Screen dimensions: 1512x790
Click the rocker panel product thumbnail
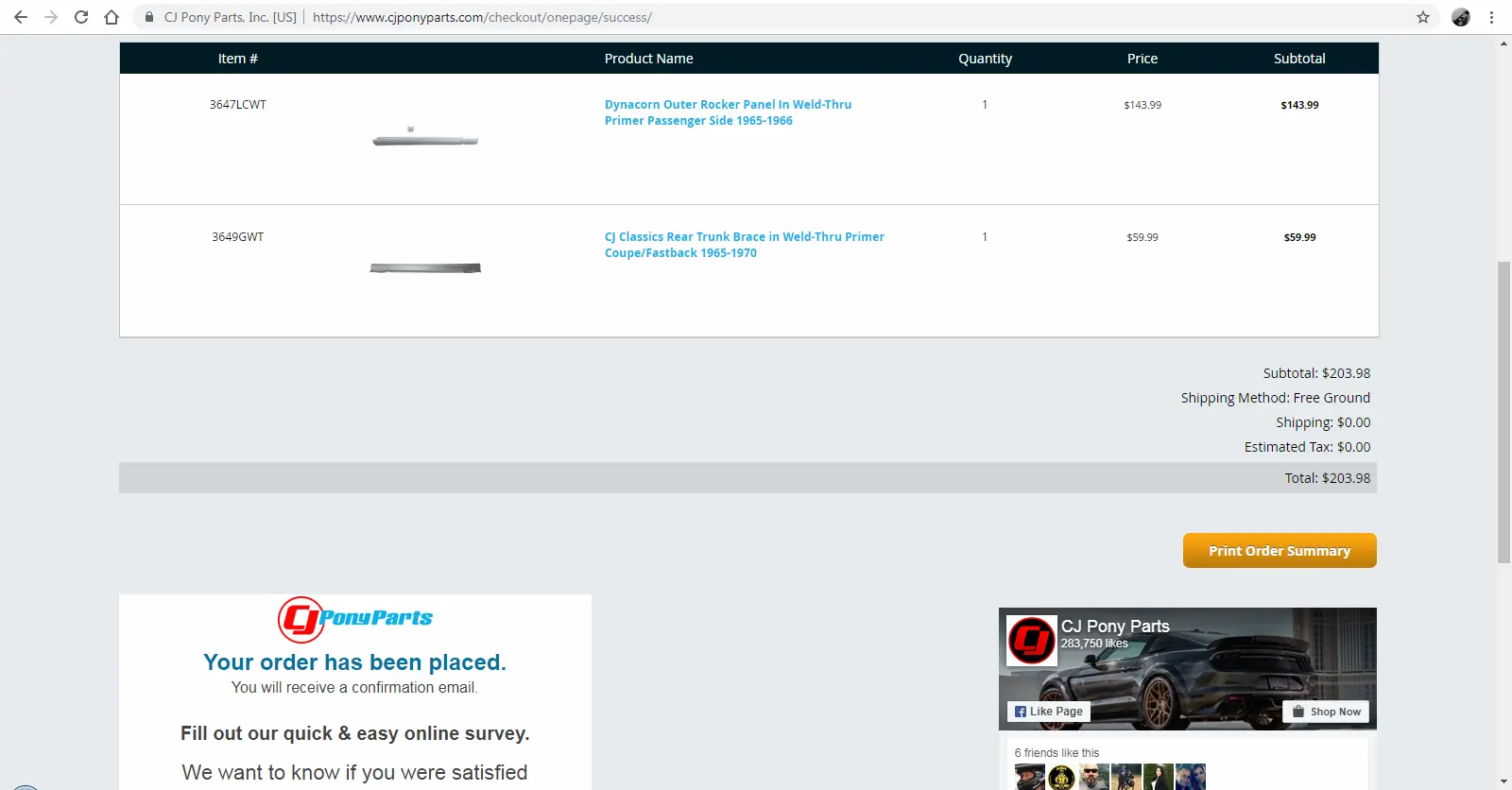click(425, 139)
